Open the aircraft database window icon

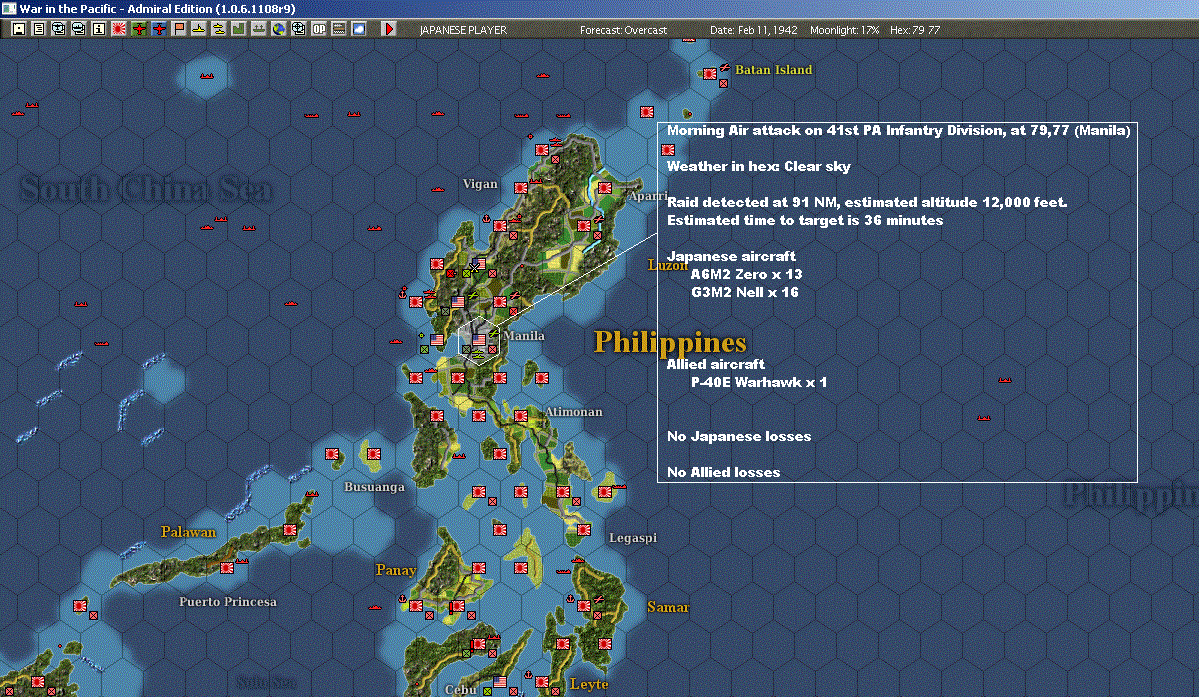[59, 28]
